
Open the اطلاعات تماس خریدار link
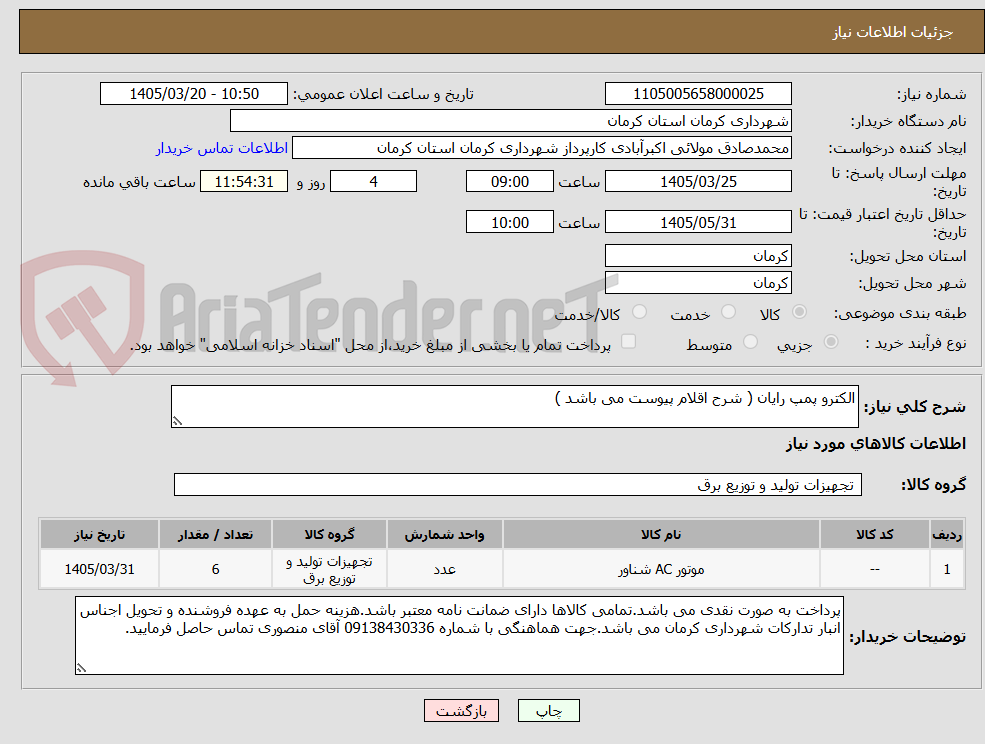222,148
